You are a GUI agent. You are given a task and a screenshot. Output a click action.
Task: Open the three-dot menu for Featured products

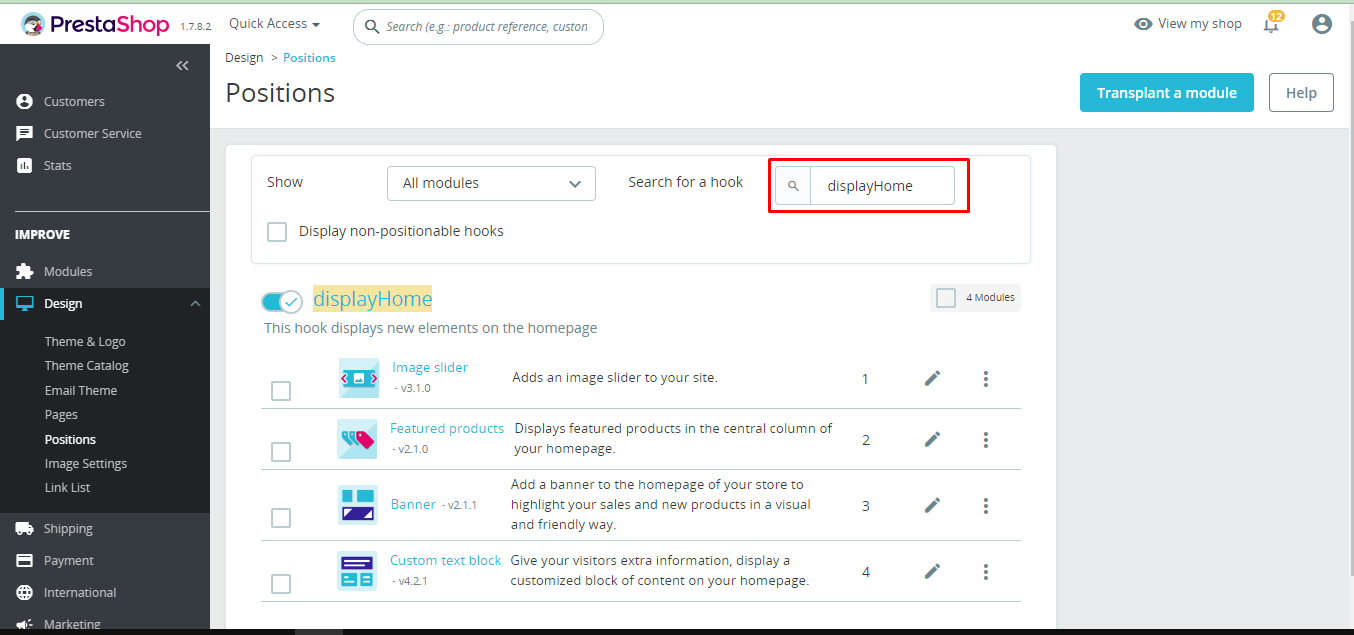(986, 439)
